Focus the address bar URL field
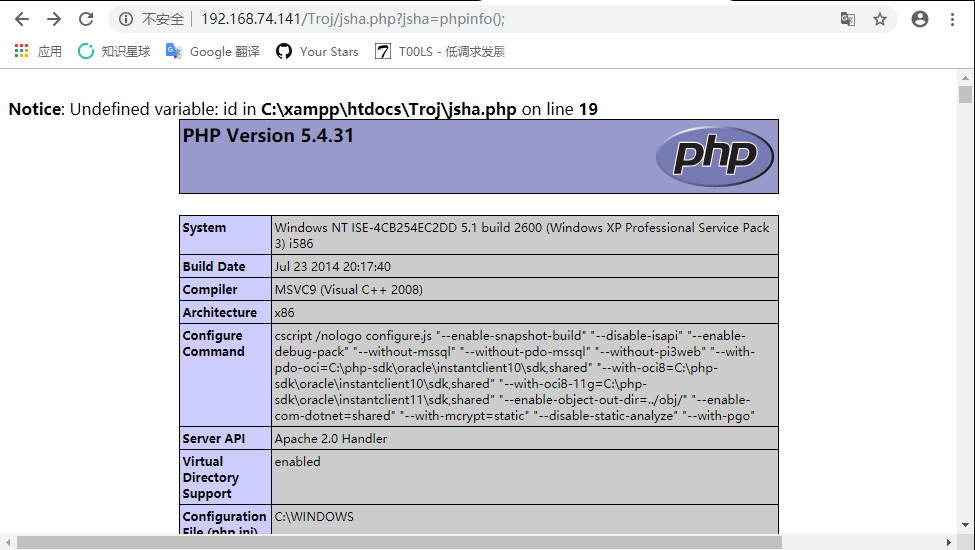975x550 pixels. click(500, 19)
